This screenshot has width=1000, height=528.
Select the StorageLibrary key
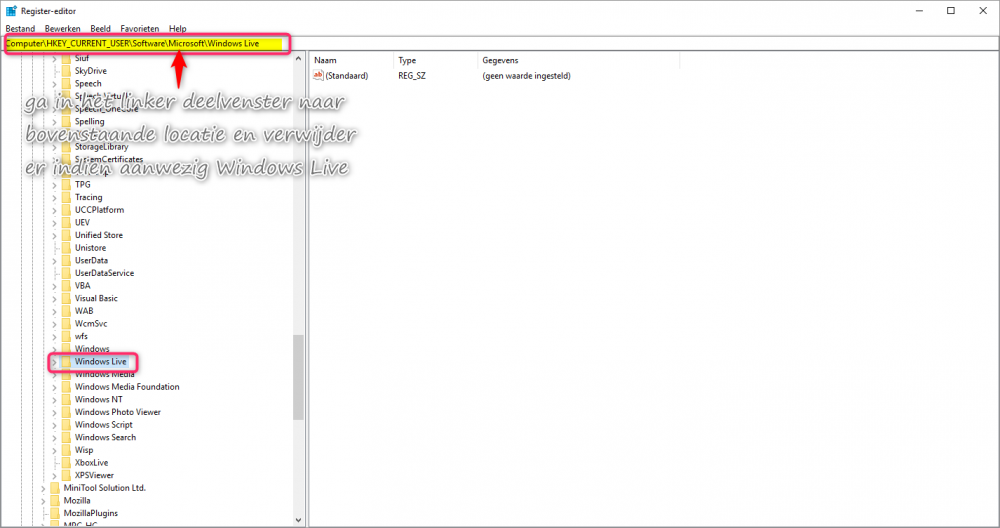(101, 147)
